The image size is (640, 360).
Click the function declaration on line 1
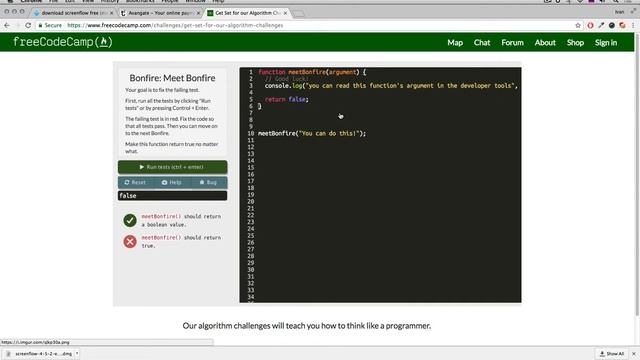[x=312, y=72]
